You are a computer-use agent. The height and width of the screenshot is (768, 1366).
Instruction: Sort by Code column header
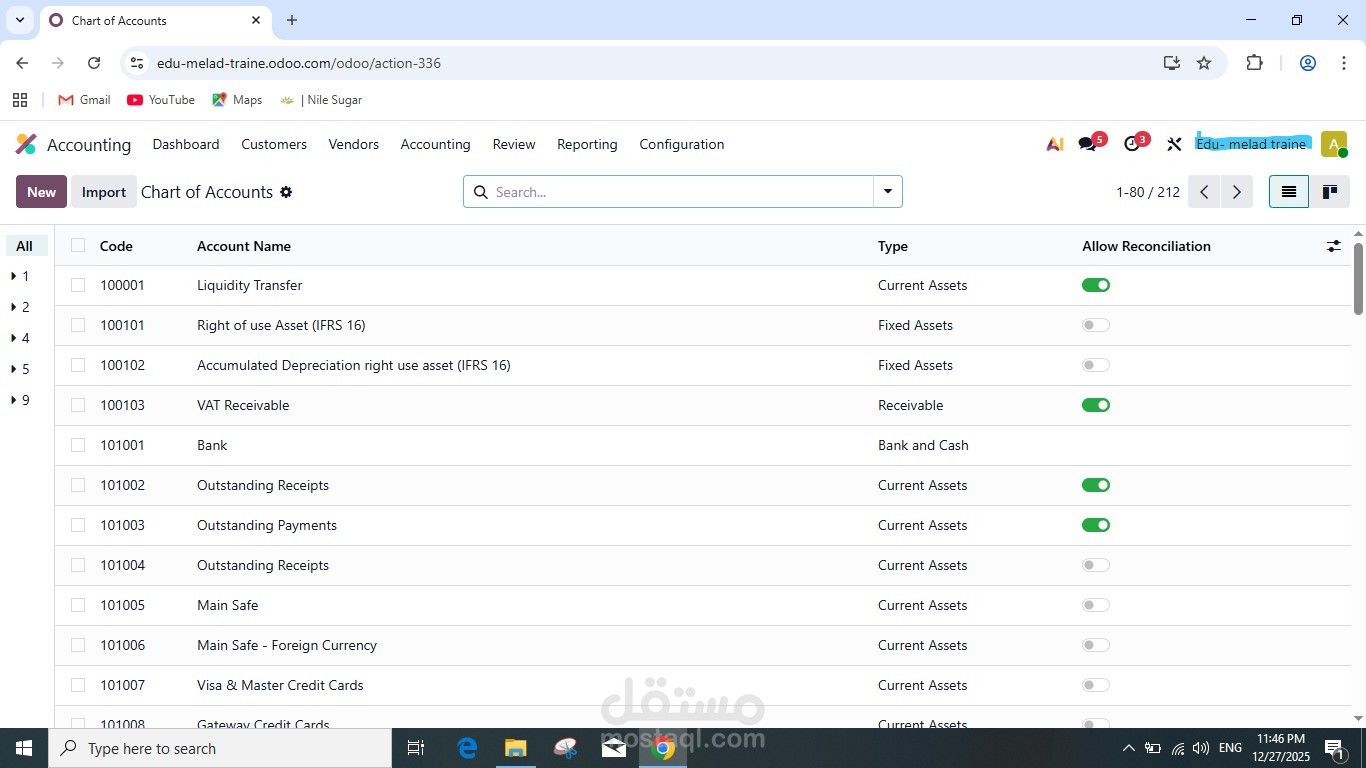point(116,246)
